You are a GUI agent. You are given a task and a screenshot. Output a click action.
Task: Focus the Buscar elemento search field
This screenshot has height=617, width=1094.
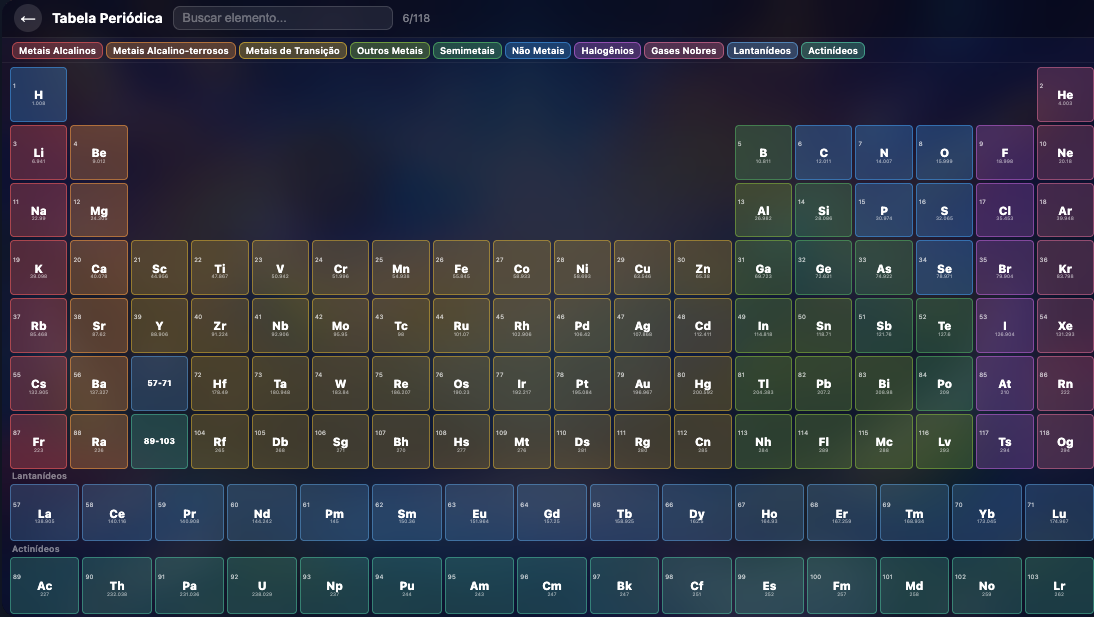tap(283, 18)
